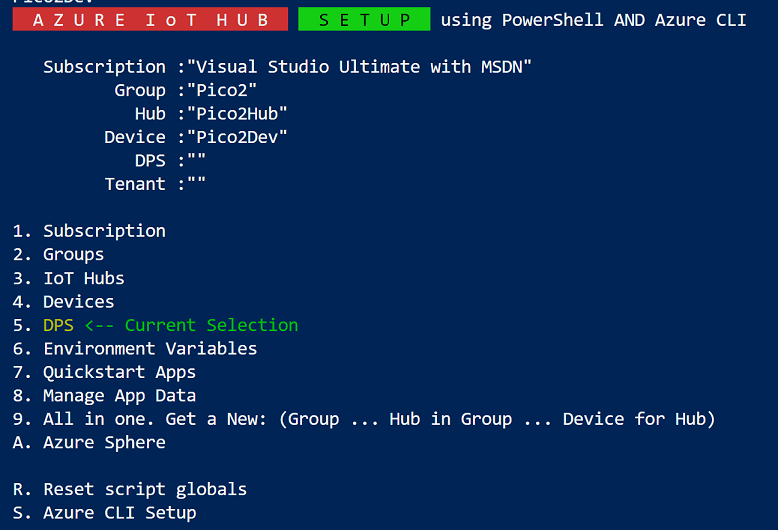The height and width of the screenshot is (530, 778).
Task: Choose R. Reset script globals
Action: [130, 490]
